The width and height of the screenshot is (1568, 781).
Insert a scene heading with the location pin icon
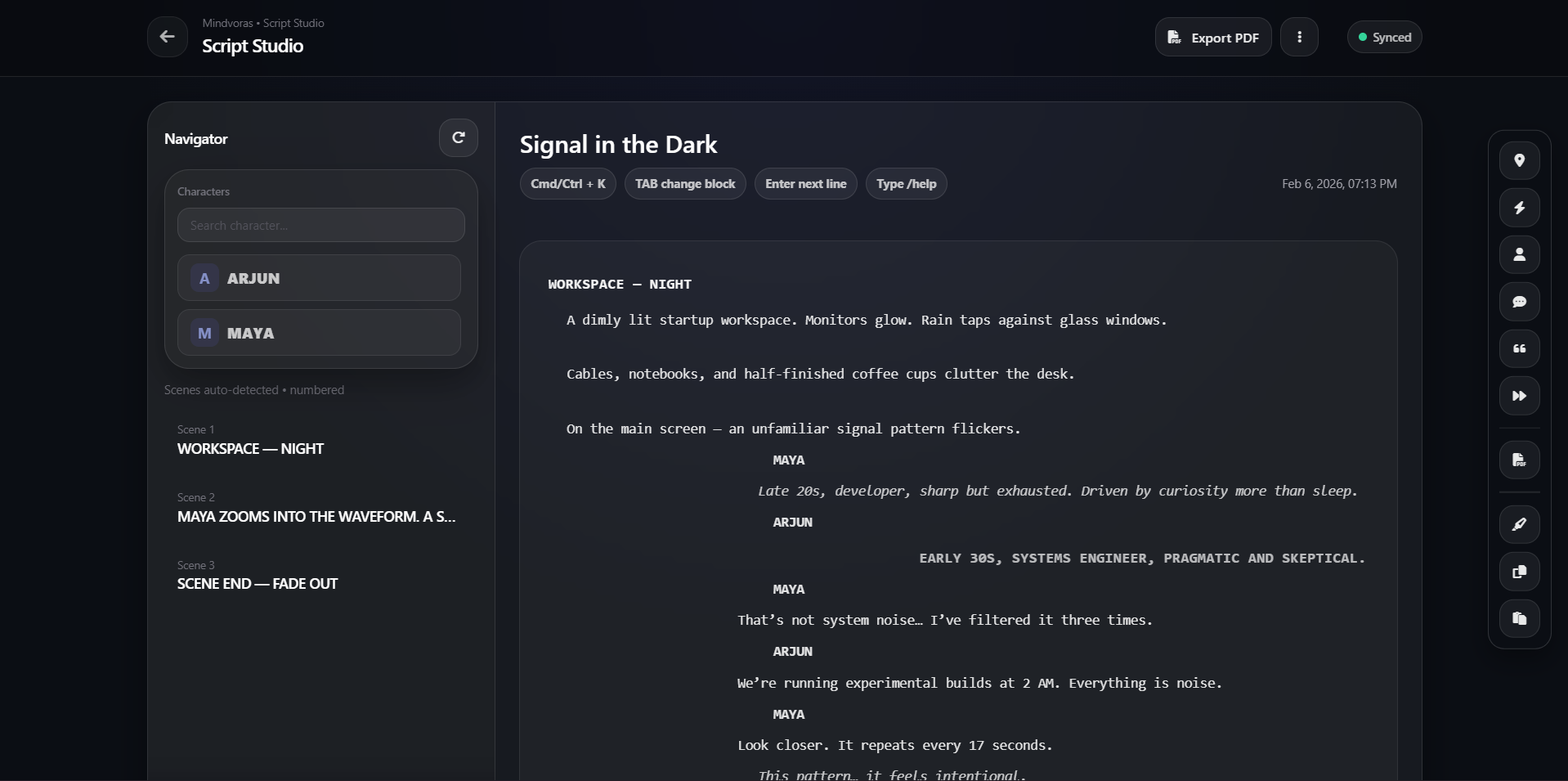click(1520, 160)
